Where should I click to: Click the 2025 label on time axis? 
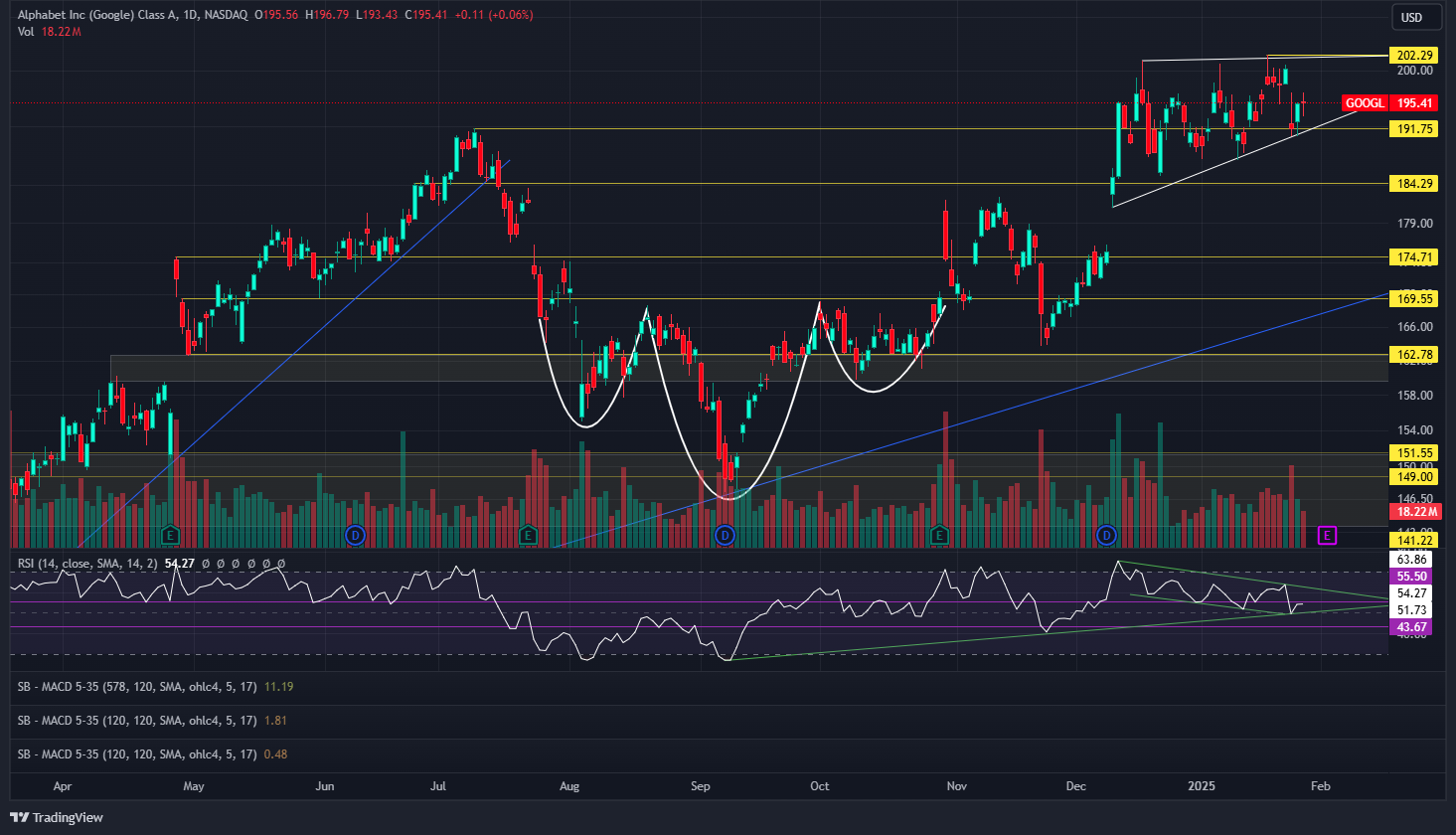1202,786
